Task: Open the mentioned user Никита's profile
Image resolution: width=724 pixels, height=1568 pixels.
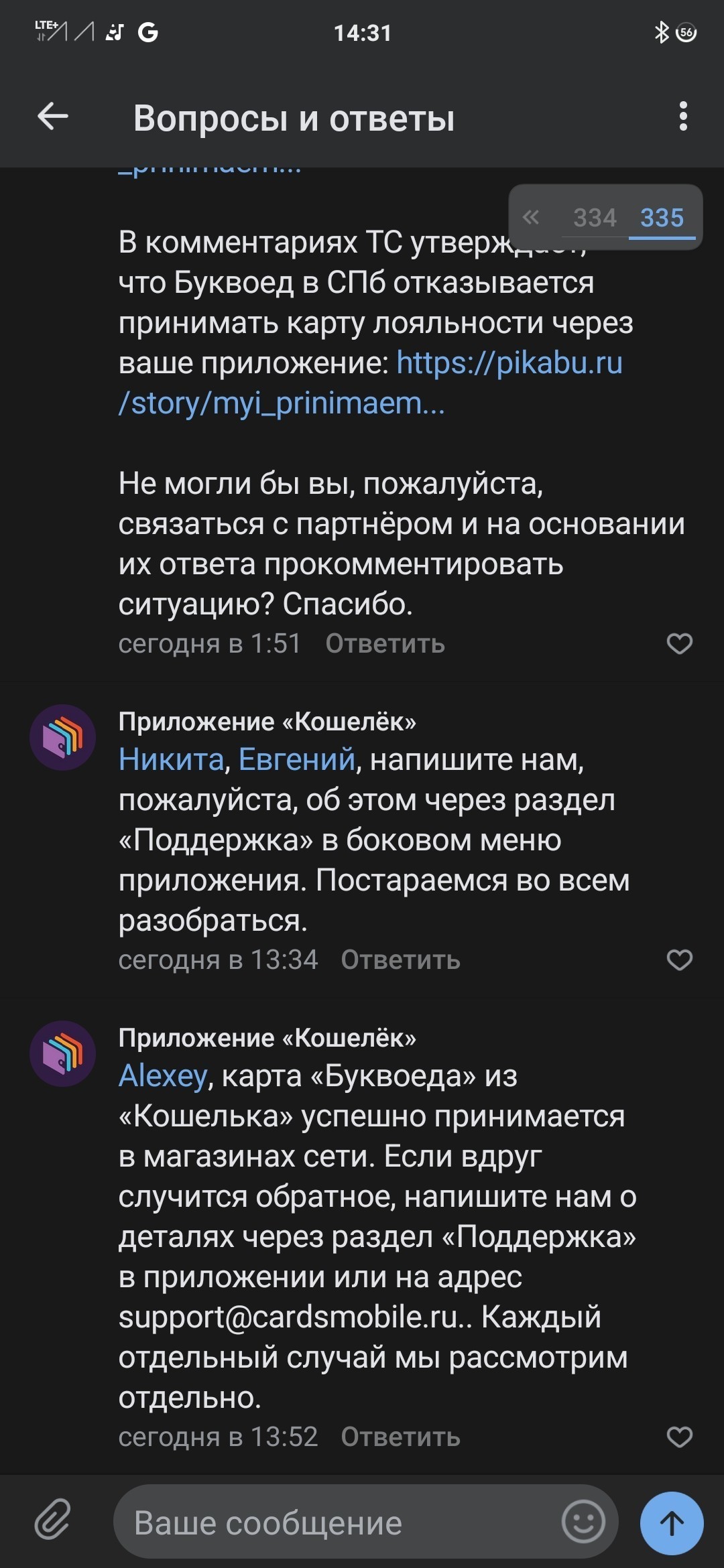Action: pos(171,760)
